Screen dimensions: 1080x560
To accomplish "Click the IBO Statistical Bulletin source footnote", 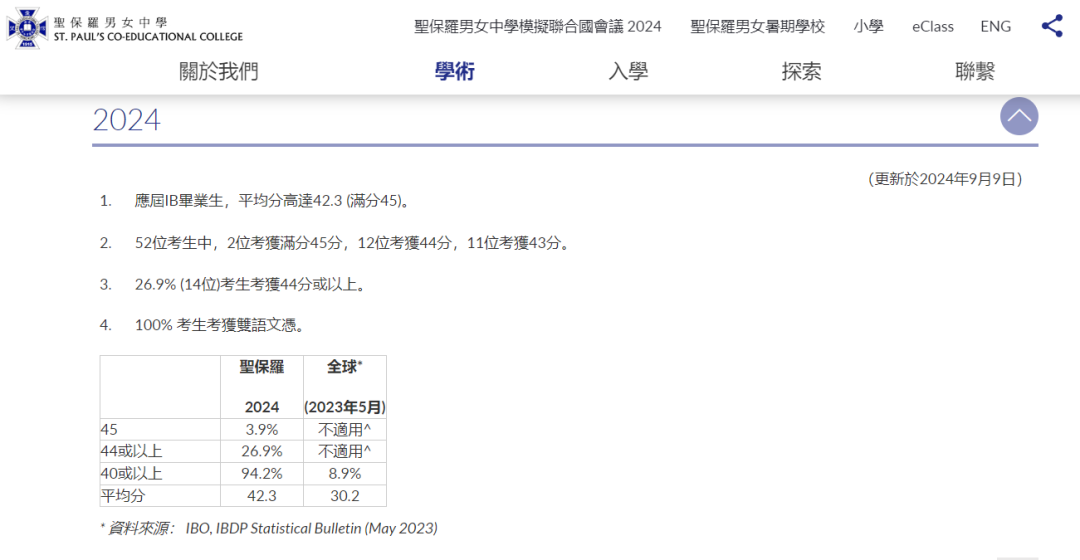I will [269, 528].
